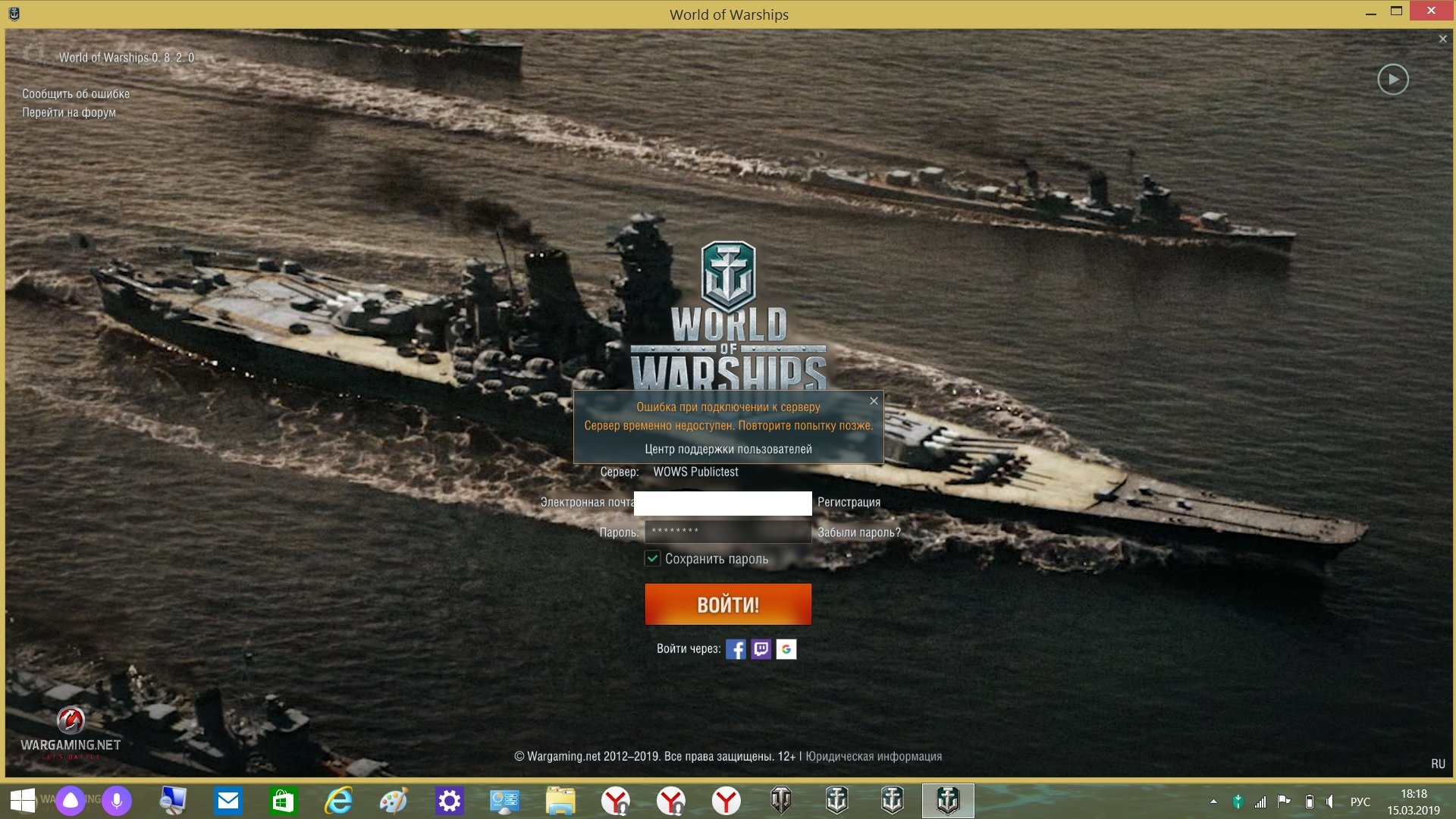Click the battery status tray icon

coord(1309,802)
